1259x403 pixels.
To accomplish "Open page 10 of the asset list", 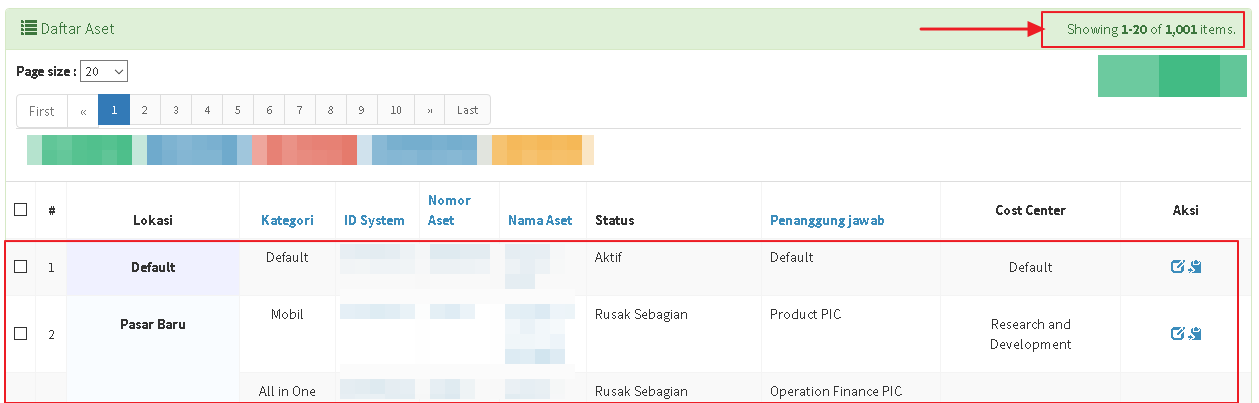I will click(x=396, y=110).
